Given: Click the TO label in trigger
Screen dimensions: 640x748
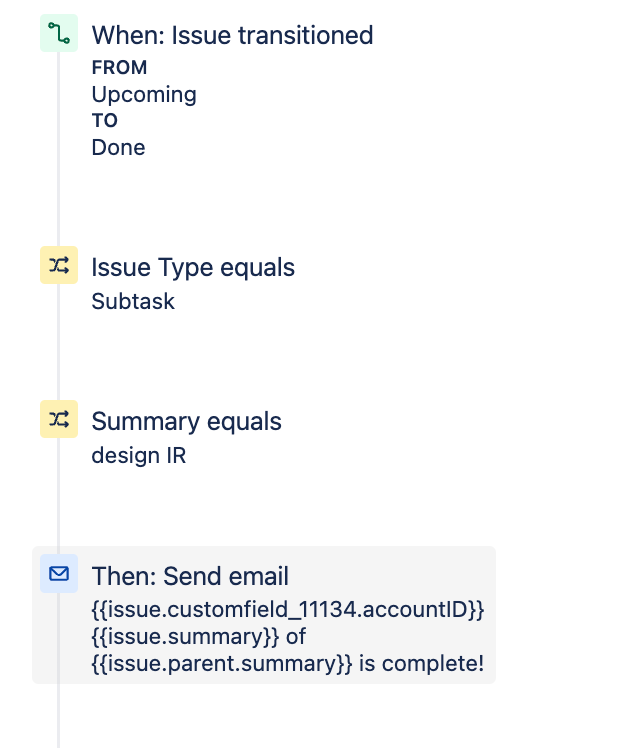Looking at the screenshot, I should click(104, 121).
